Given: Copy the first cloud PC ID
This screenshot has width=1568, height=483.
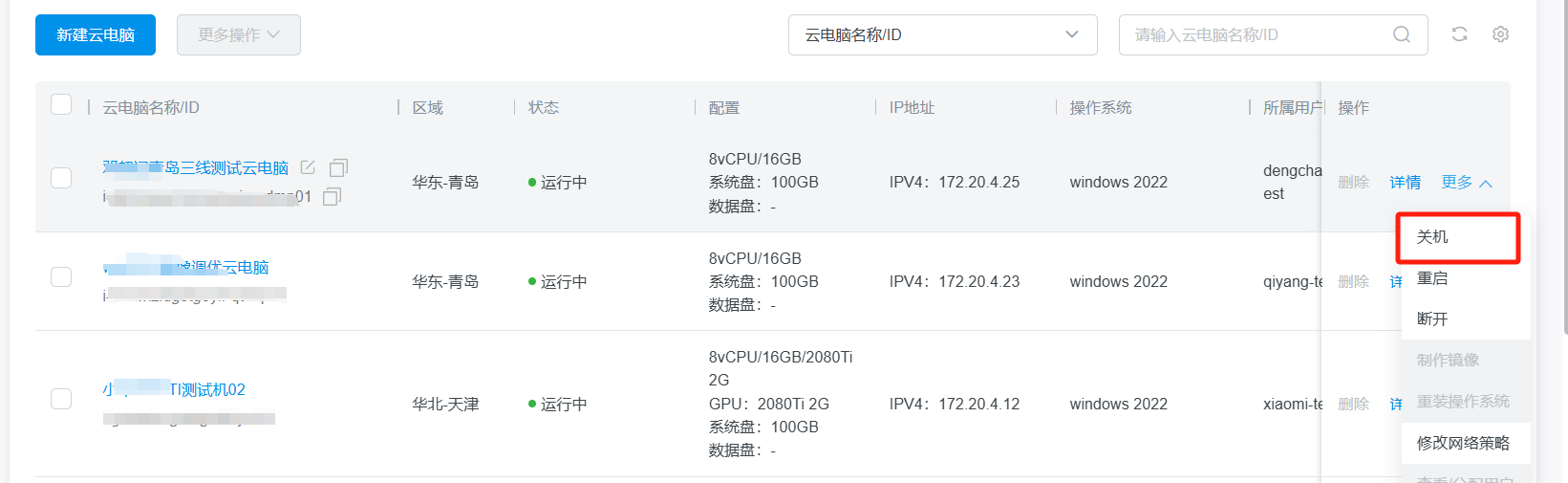Looking at the screenshot, I should pos(332,197).
